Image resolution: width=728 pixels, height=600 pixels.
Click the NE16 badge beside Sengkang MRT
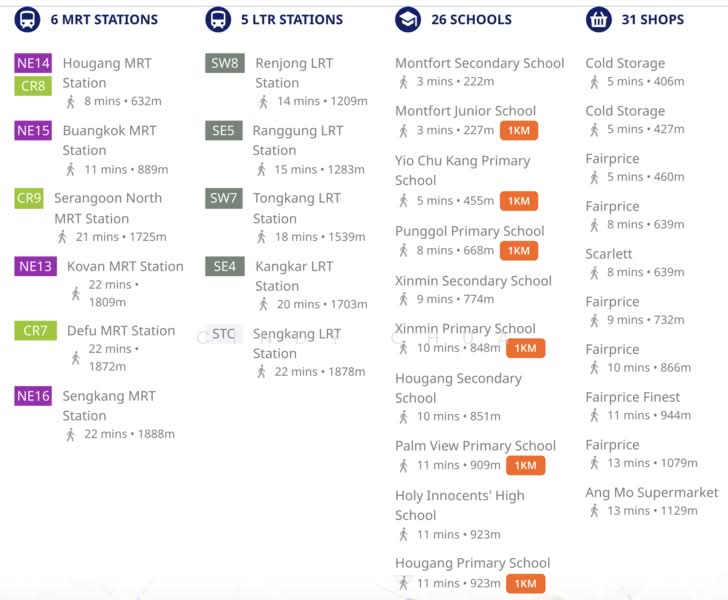(33, 396)
